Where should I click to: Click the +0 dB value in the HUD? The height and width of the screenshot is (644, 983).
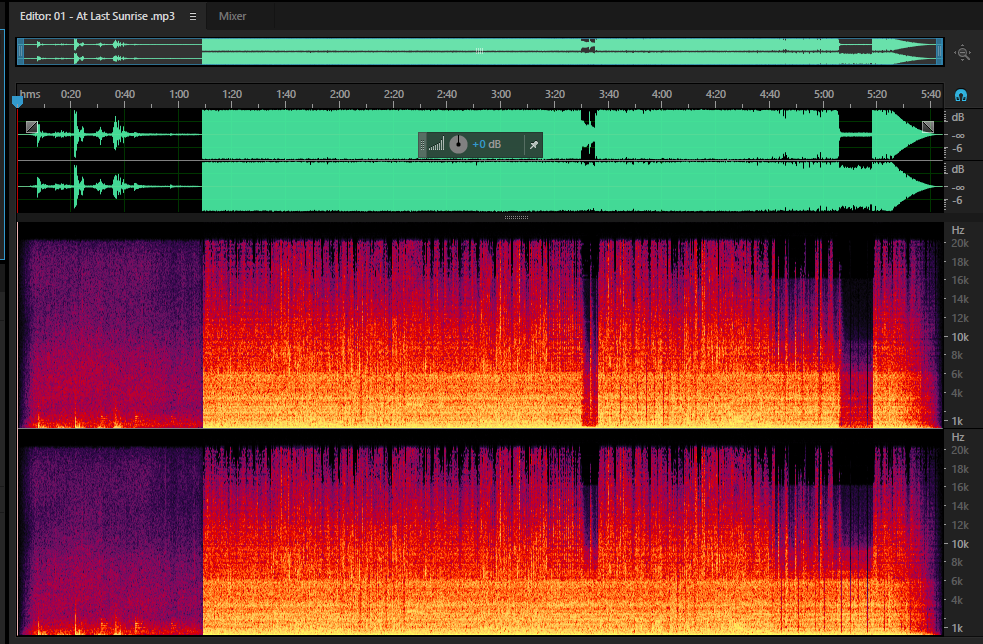coord(486,144)
